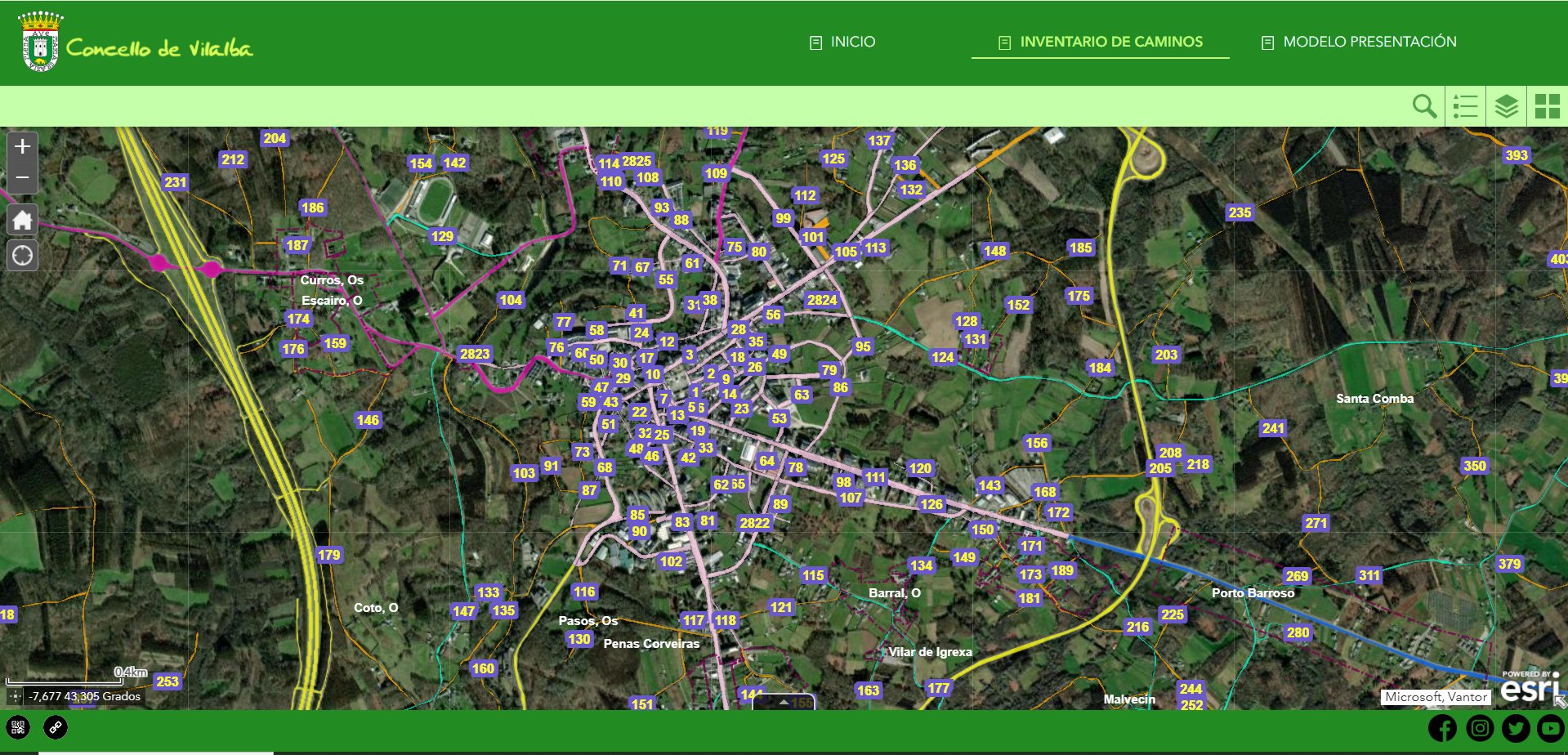Click the Malvecín place label
Screen dimensions: 1568x755
(1129, 699)
